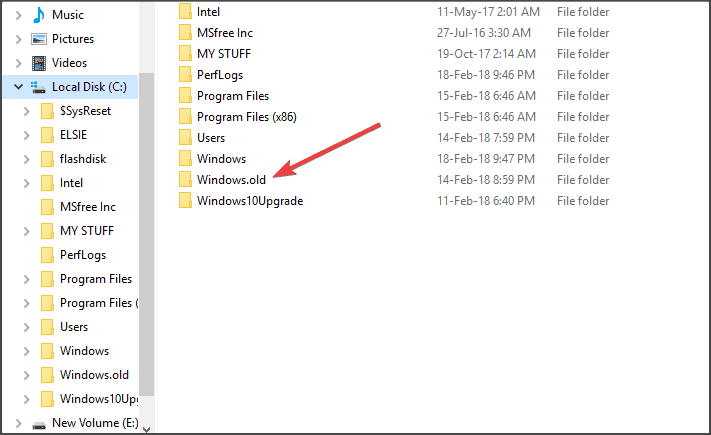This screenshot has width=711, height=435.
Task: Click File folder type in Windows.old row
Action: click(x=583, y=180)
